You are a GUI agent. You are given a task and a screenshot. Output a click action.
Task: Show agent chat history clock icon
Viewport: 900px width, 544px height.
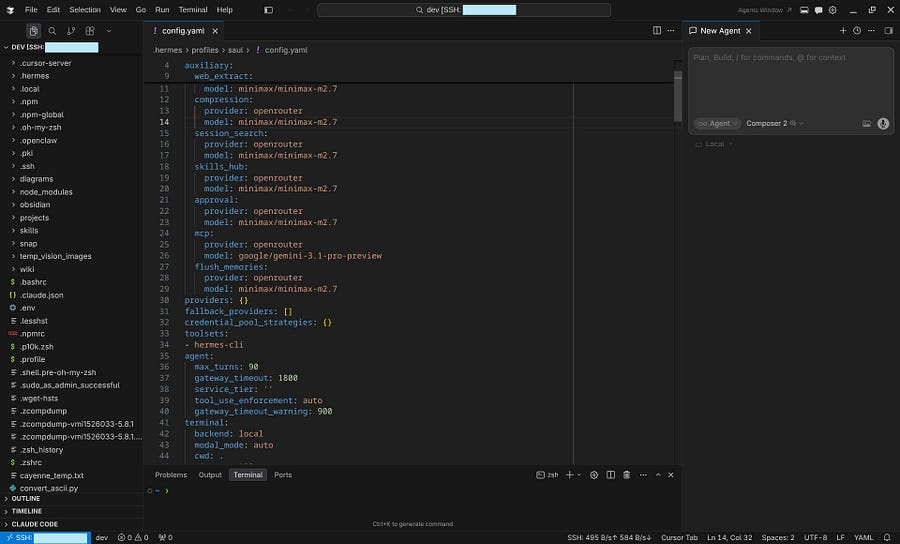click(x=857, y=31)
